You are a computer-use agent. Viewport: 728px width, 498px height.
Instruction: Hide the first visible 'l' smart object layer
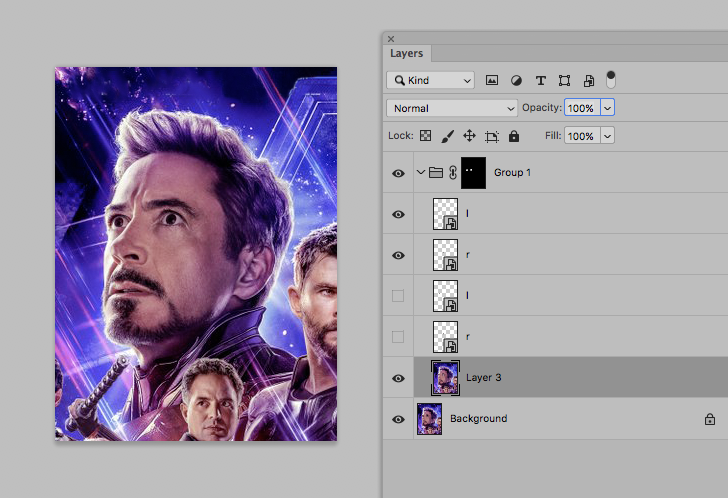click(x=398, y=214)
